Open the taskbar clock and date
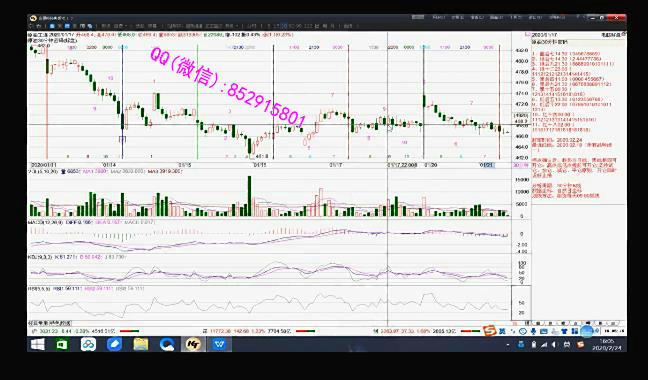This screenshot has width=648, height=380. (x=607, y=345)
